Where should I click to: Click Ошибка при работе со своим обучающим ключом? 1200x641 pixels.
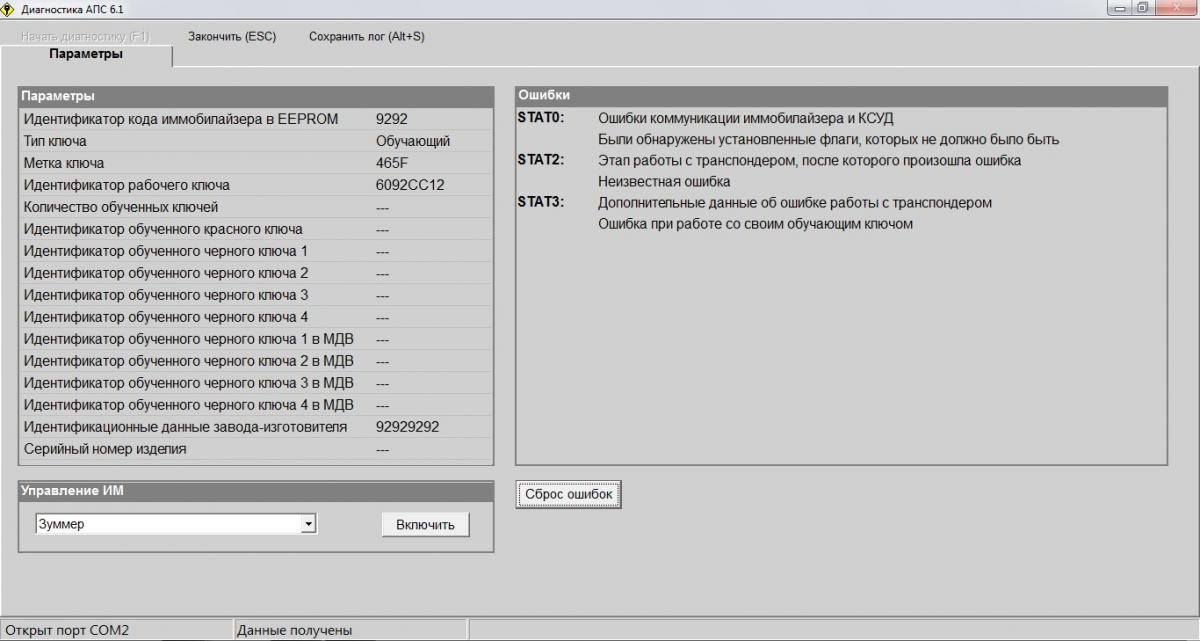(755, 223)
